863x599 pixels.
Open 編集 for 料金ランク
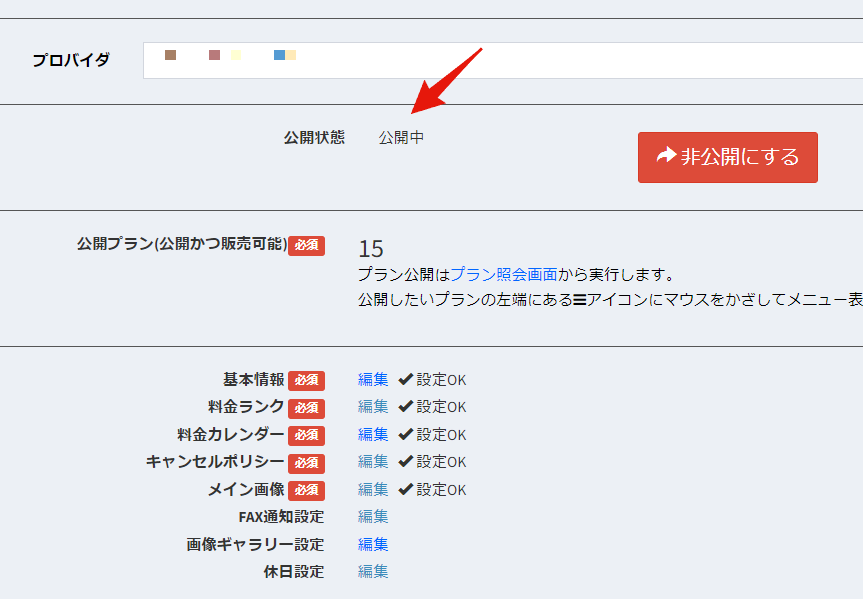pyautogui.click(x=373, y=407)
